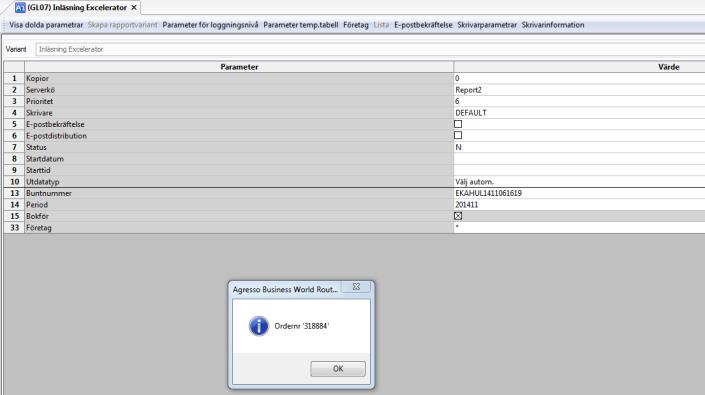Screen dimensions: 705x395
Task: Close the Inläsning Excelerator tab
Action: [x=134, y=8]
